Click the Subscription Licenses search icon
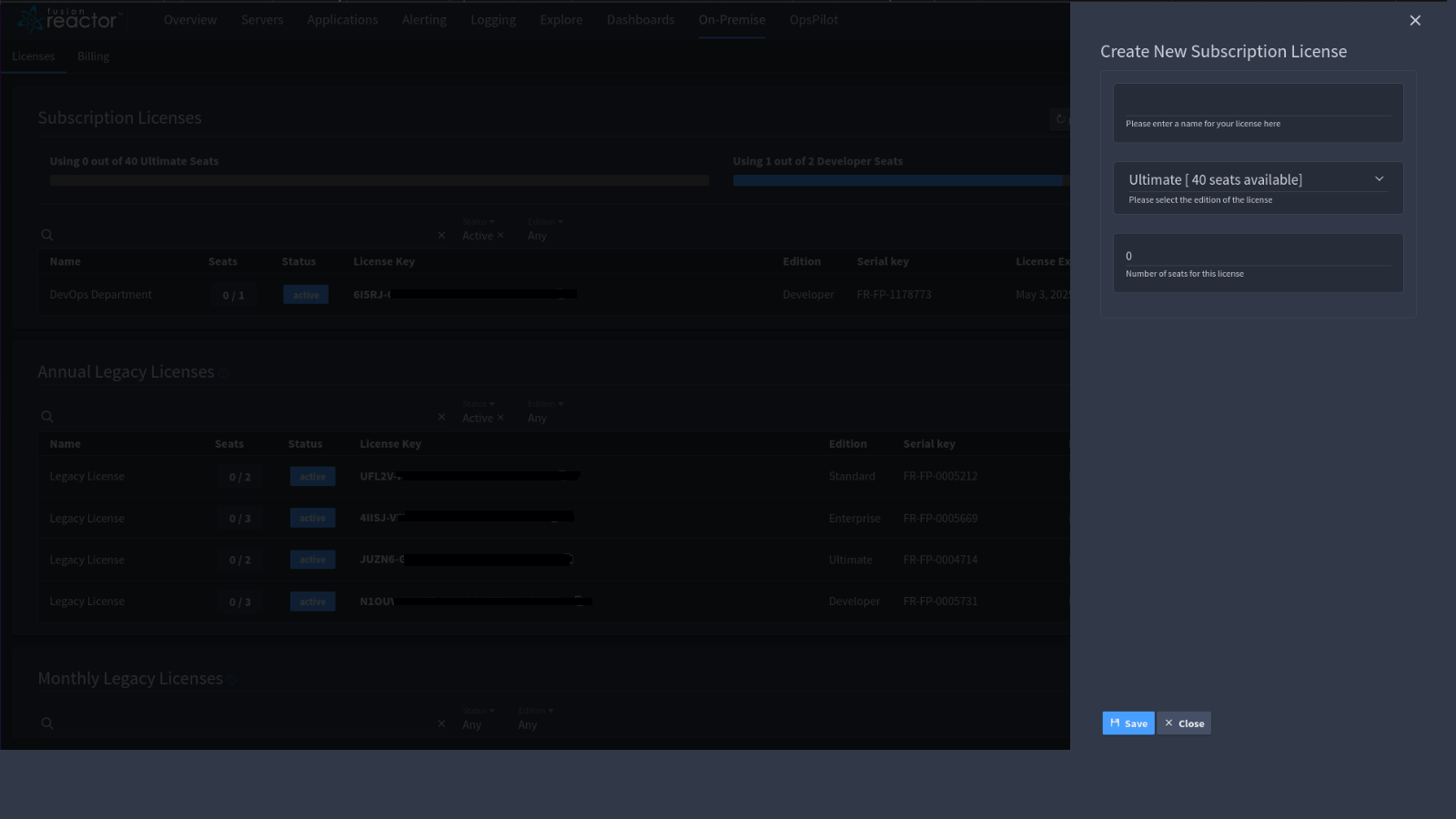The height and width of the screenshot is (819, 1456). [47, 235]
